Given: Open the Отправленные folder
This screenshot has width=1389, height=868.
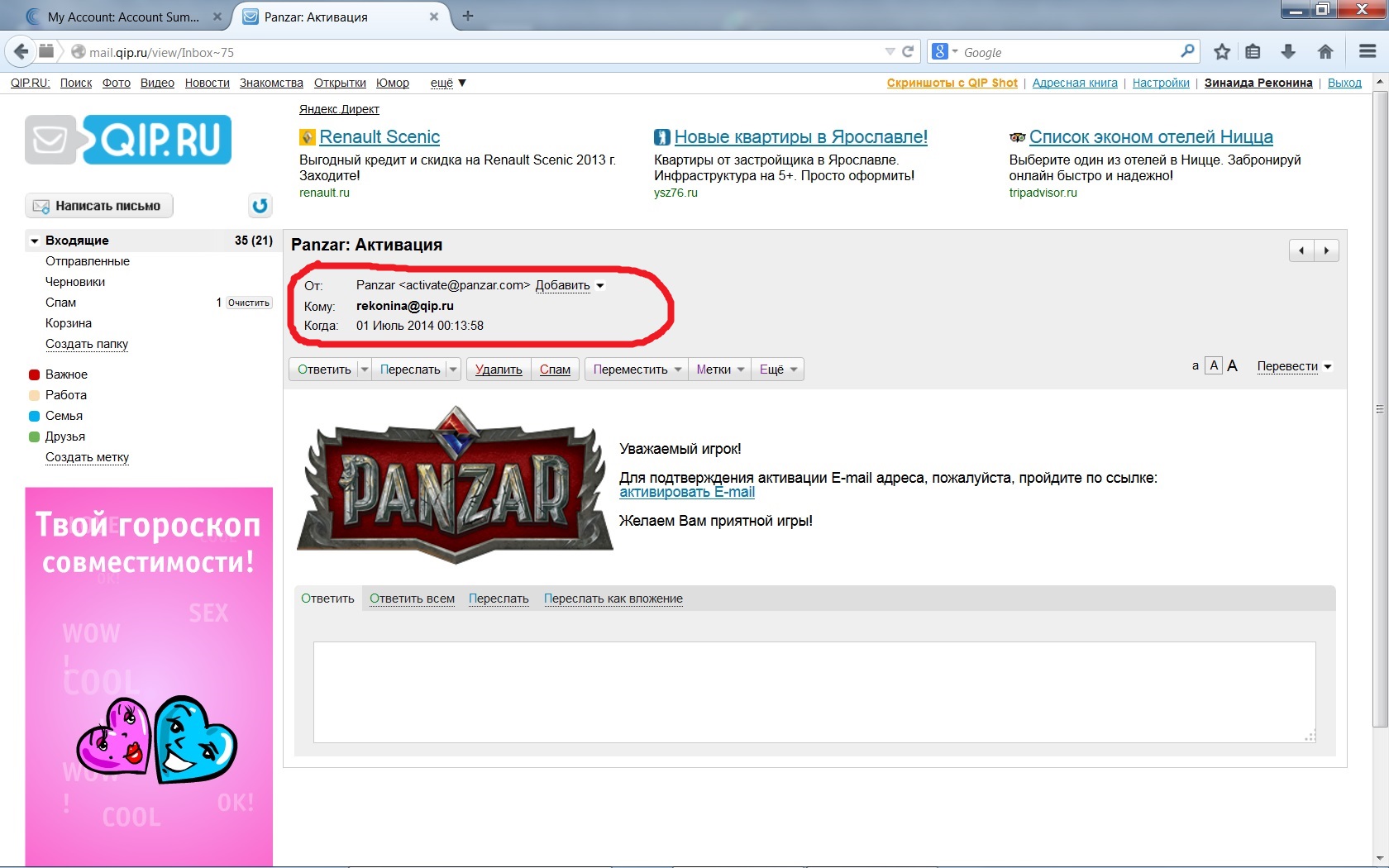Looking at the screenshot, I should [x=88, y=261].
